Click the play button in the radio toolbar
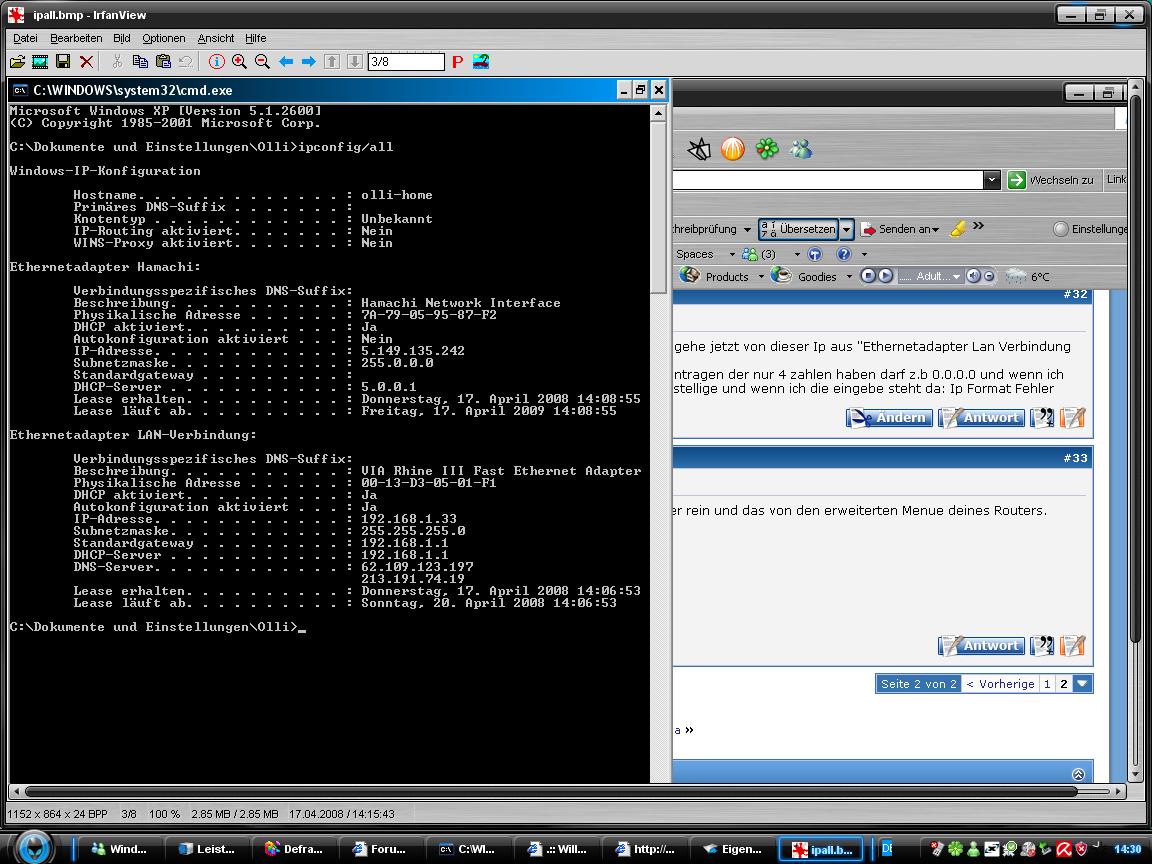This screenshot has width=1152, height=864. [885, 276]
